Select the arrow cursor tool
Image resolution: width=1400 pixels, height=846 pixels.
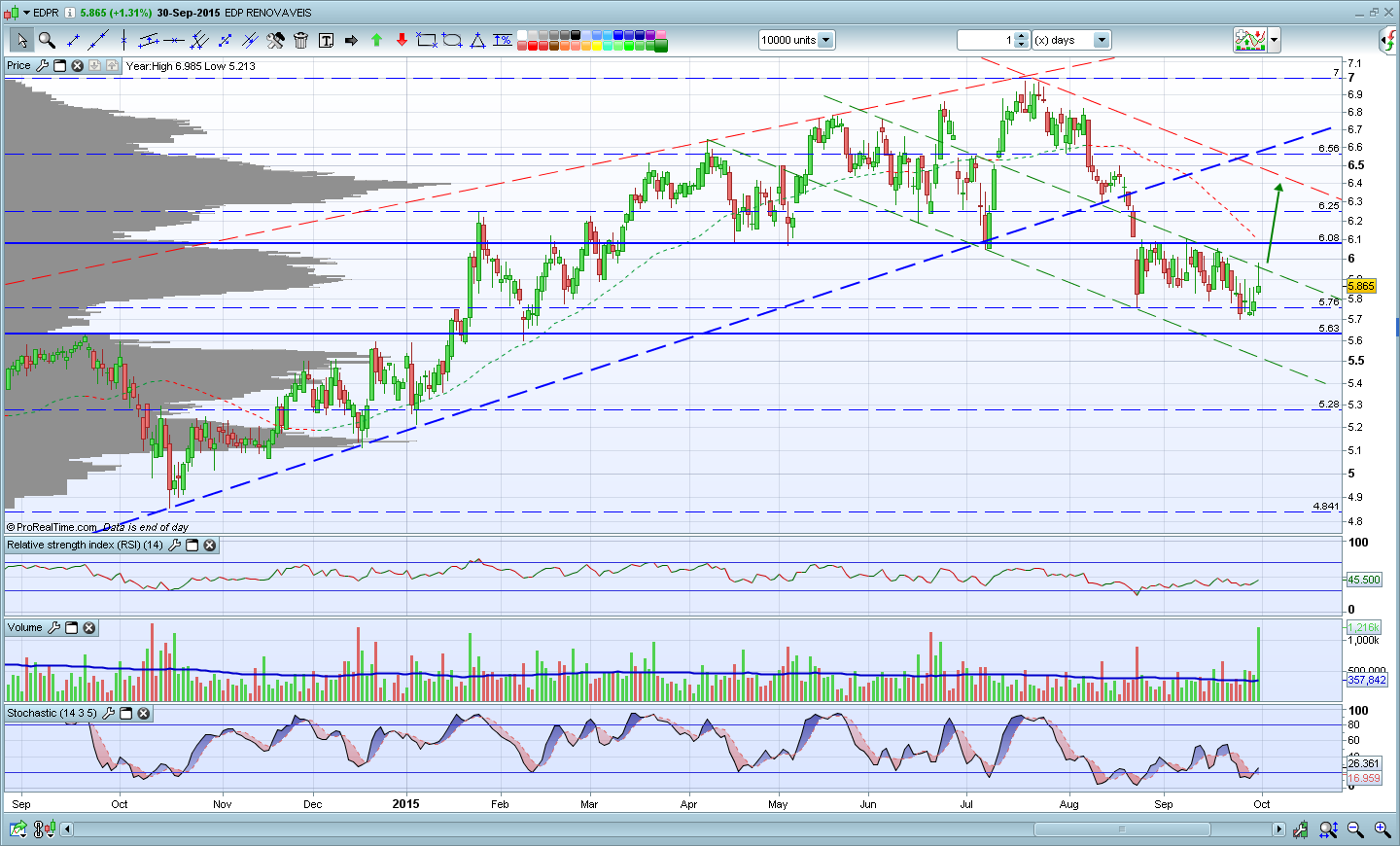(21, 40)
